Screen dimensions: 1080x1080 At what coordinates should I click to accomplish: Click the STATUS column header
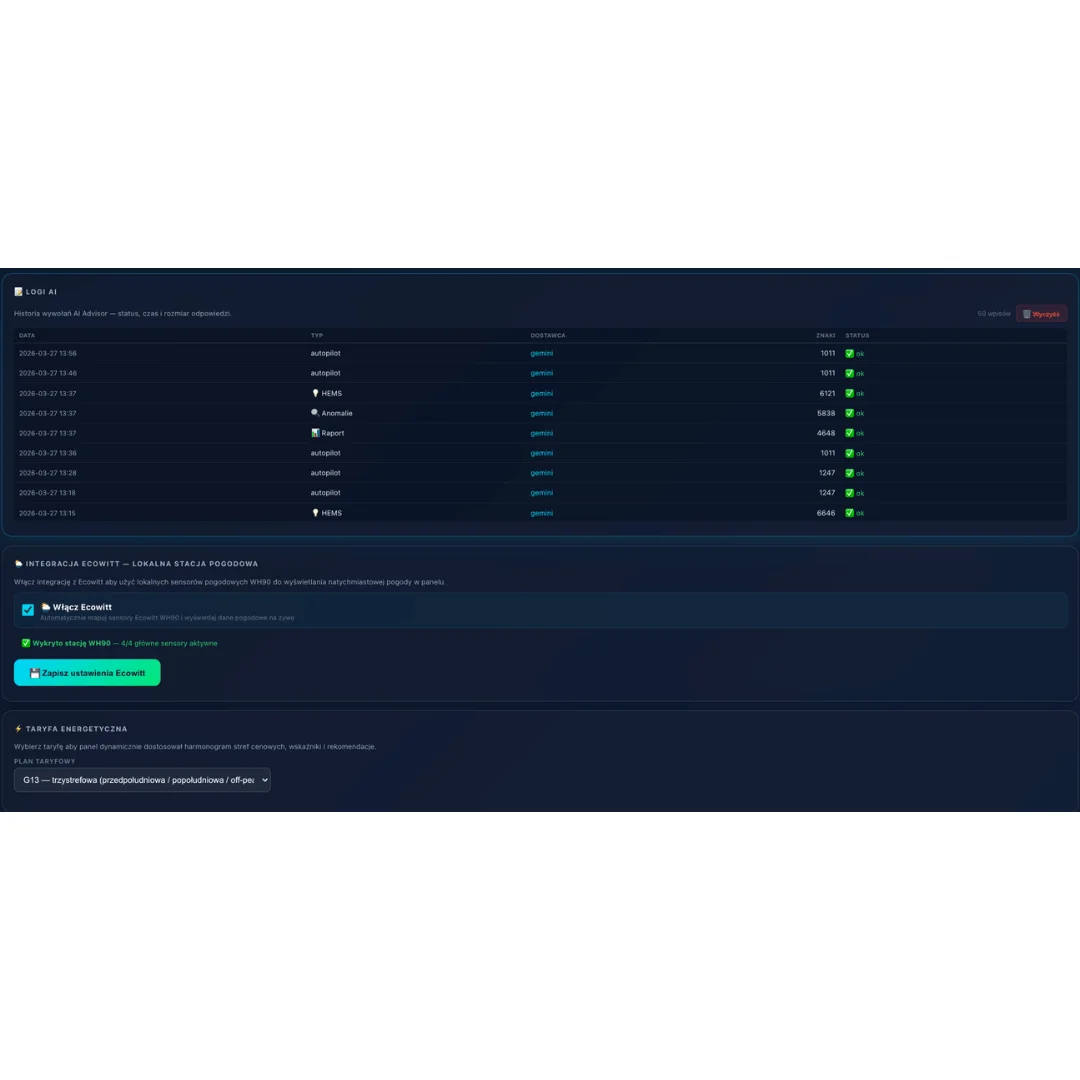(x=857, y=335)
